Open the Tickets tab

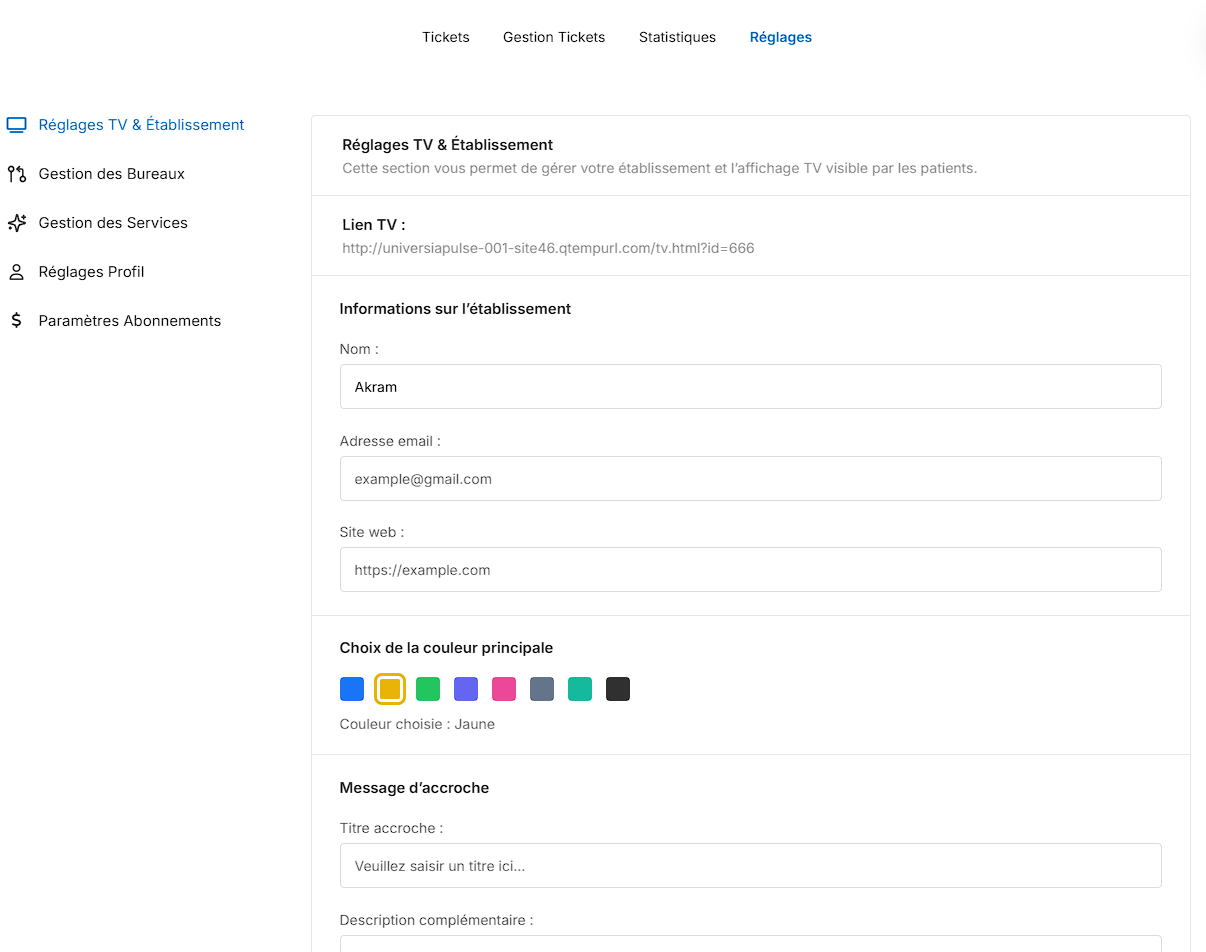pyautogui.click(x=445, y=37)
